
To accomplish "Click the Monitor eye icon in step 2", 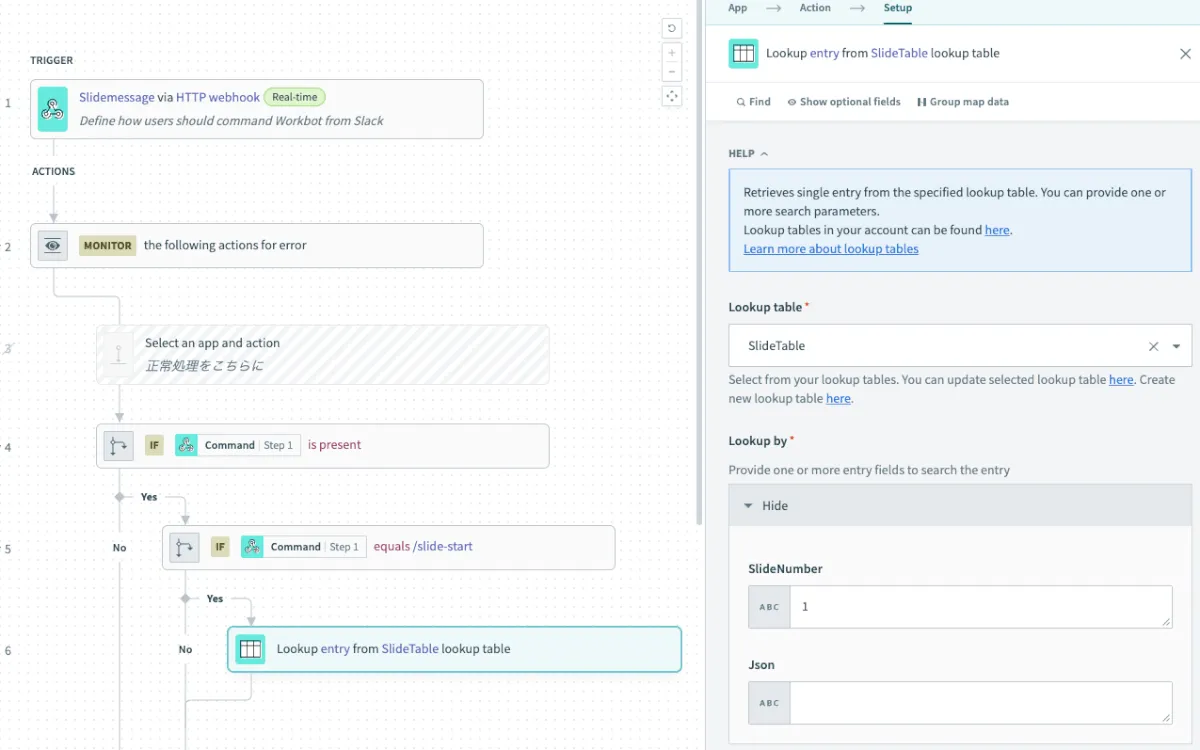I will coord(53,245).
